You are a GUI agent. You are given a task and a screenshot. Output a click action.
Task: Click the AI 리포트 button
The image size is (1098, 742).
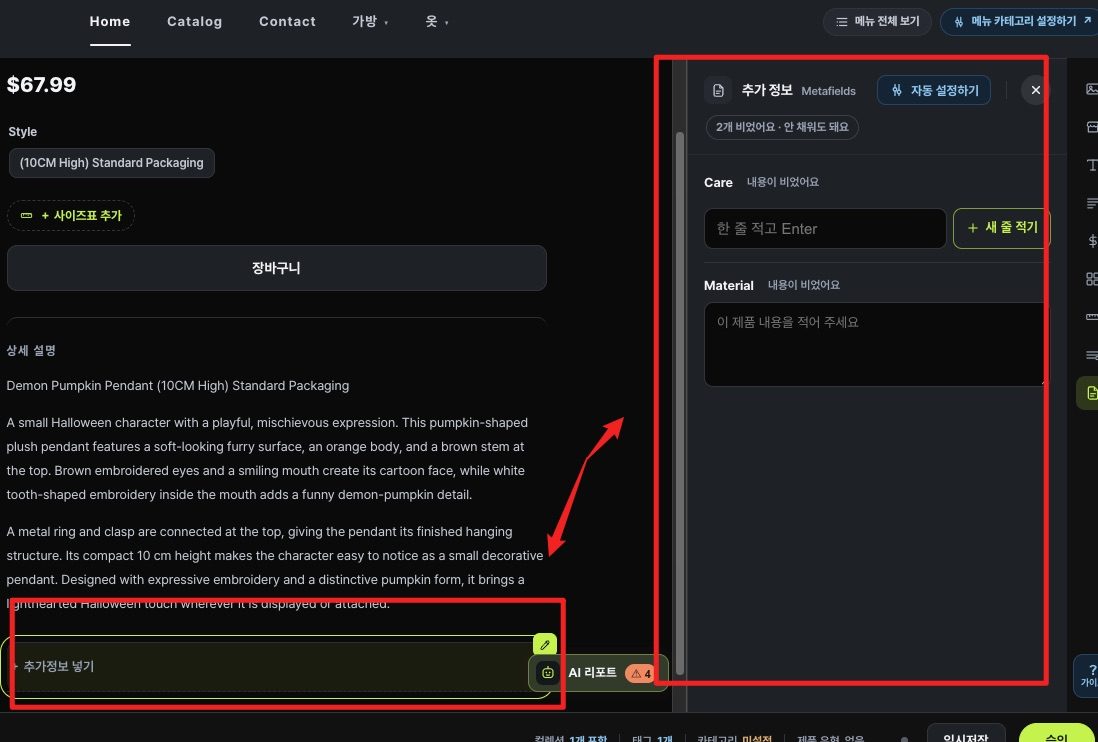point(599,673)
